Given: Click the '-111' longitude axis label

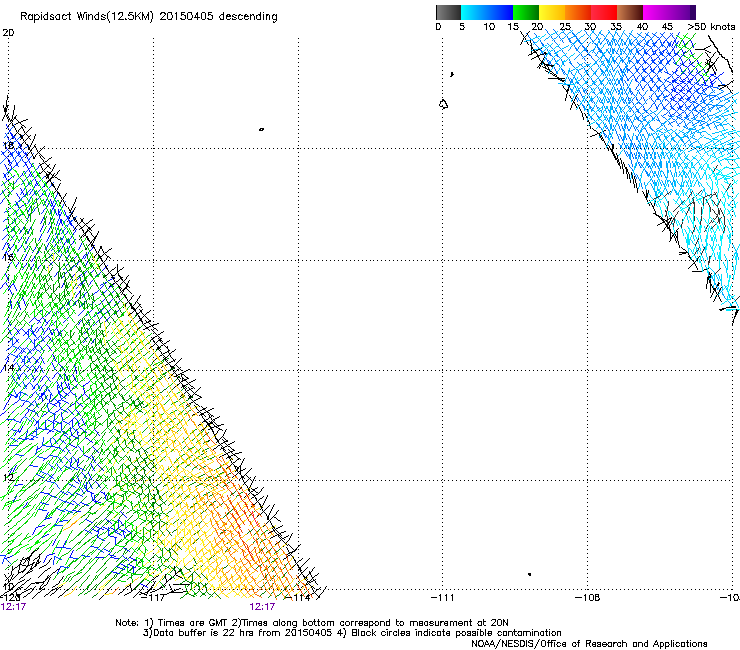Looking at the screenshot, I should click(443, 598).
